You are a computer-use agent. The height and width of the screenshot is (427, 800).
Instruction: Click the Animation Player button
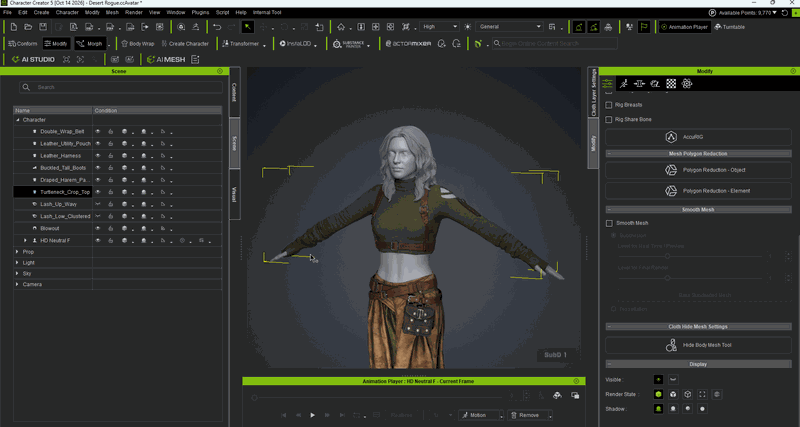tap(684, 27)
